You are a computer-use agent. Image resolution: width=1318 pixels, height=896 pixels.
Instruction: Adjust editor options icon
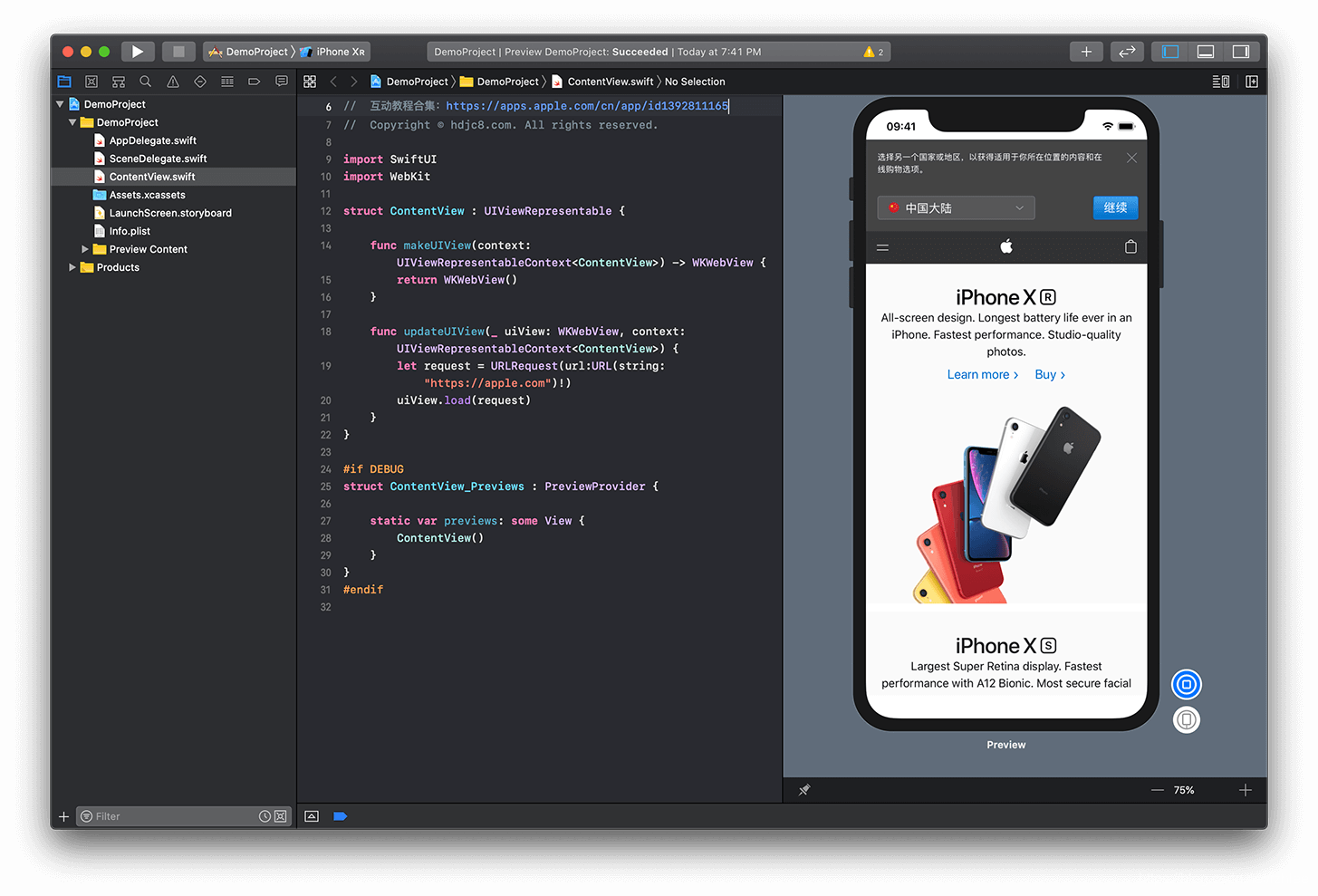tap(1221, 82)
